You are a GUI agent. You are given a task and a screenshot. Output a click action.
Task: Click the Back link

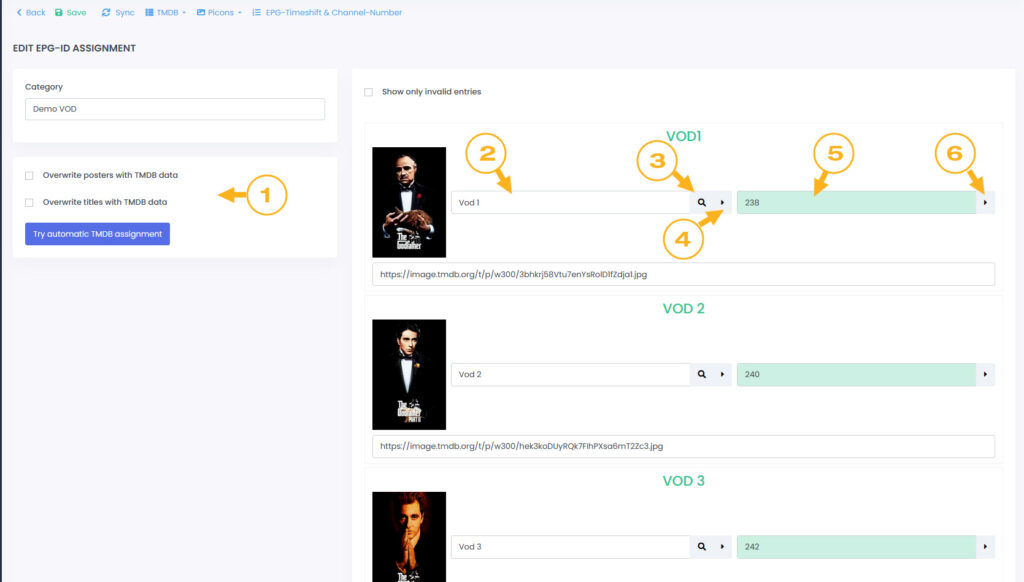coord(30,13)
